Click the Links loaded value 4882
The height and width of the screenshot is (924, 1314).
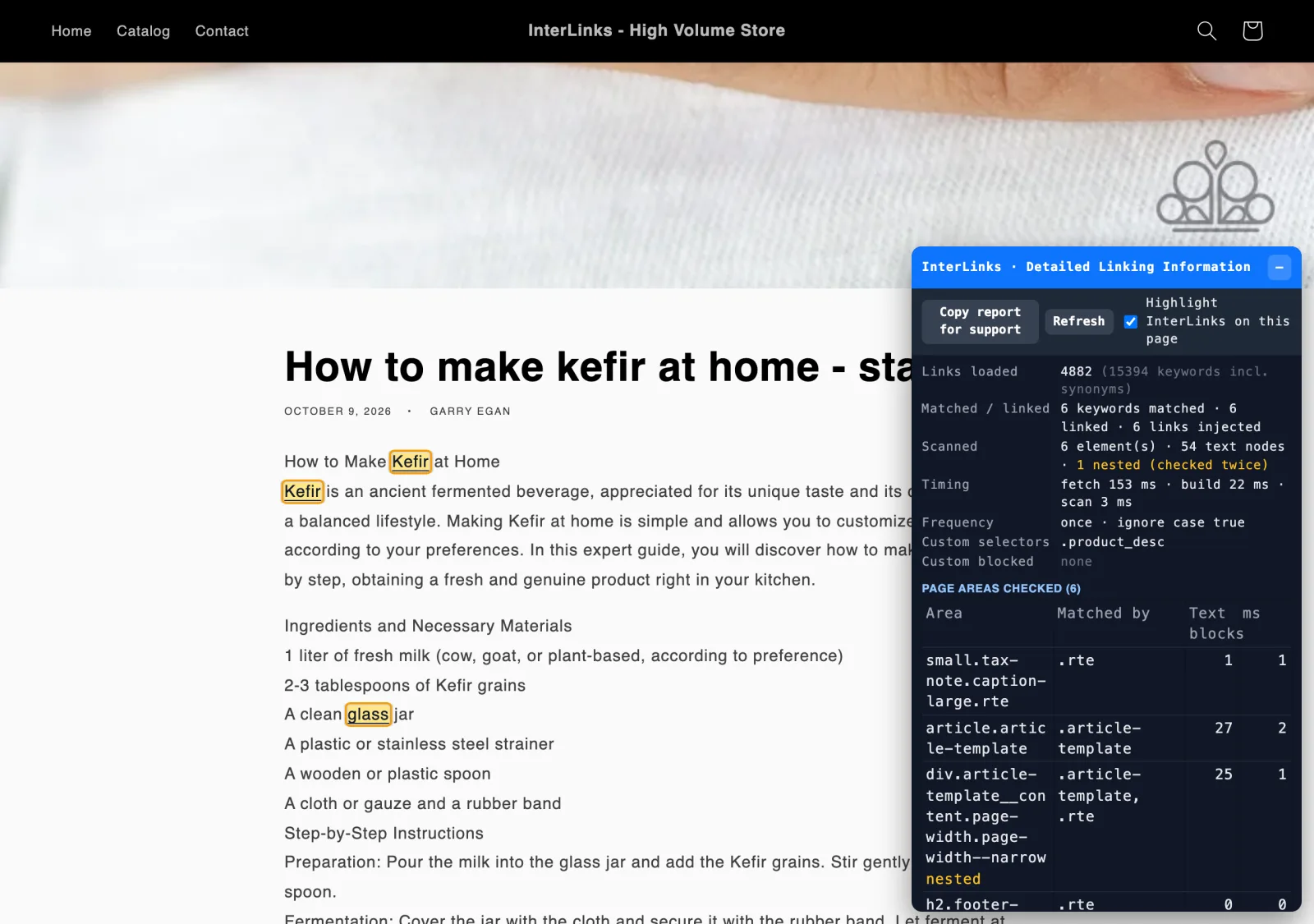pyautogui.click(x=1076, y=371)
